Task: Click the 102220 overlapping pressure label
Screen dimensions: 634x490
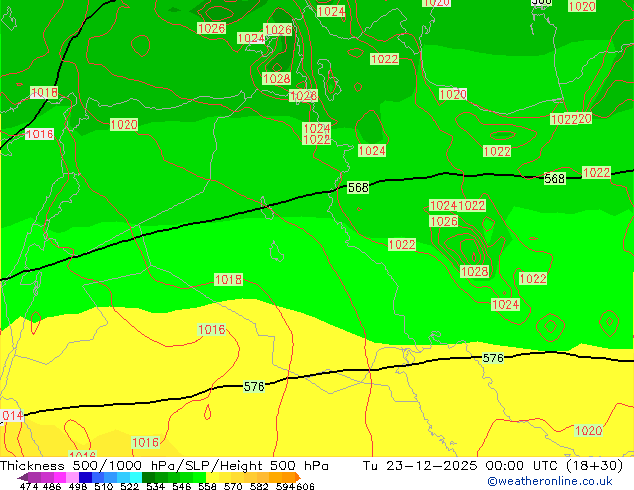Action: (x=571, y=119)
